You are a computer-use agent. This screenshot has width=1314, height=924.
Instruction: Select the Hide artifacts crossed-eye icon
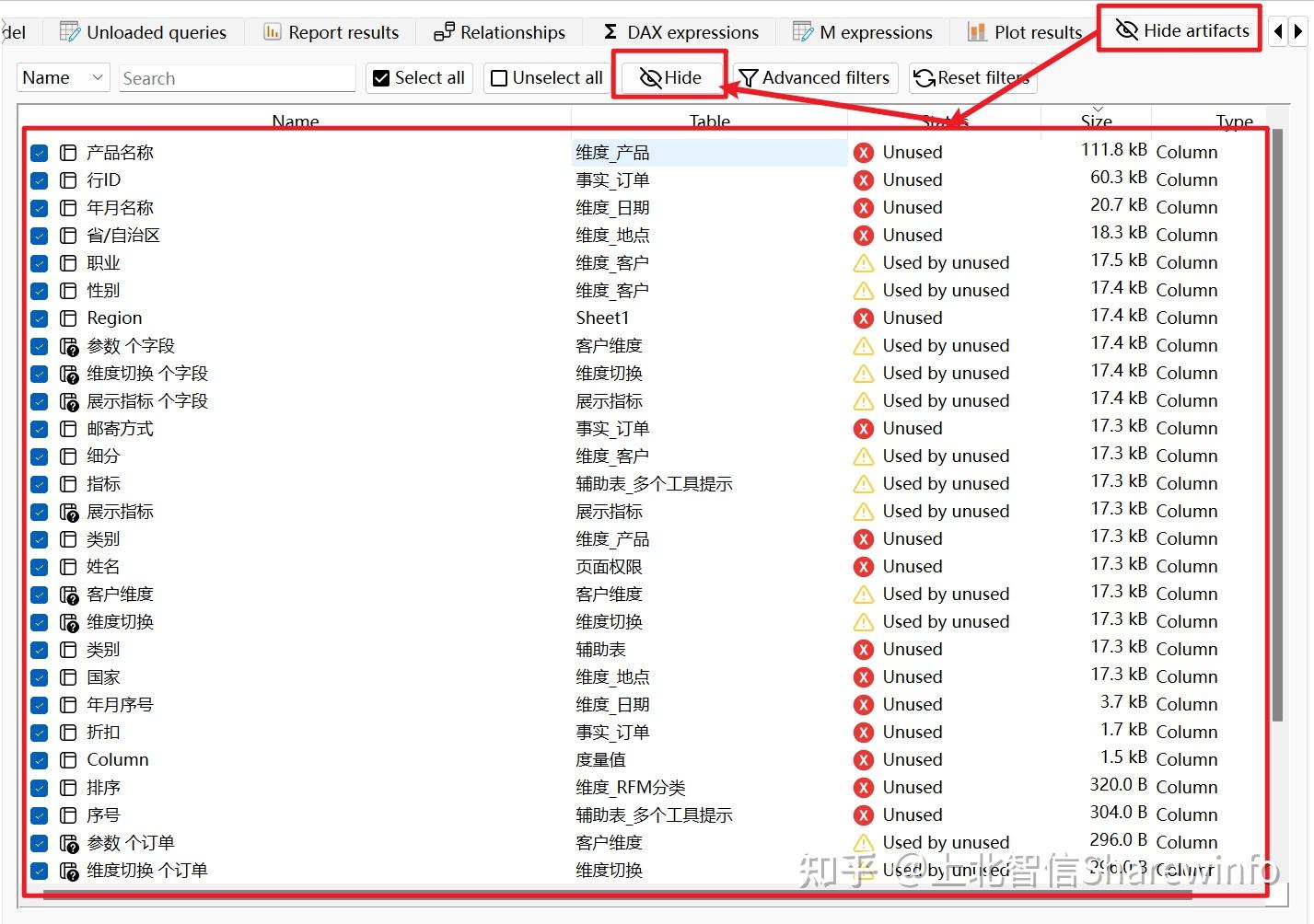pyautogui.click(x=1127, y=29)
